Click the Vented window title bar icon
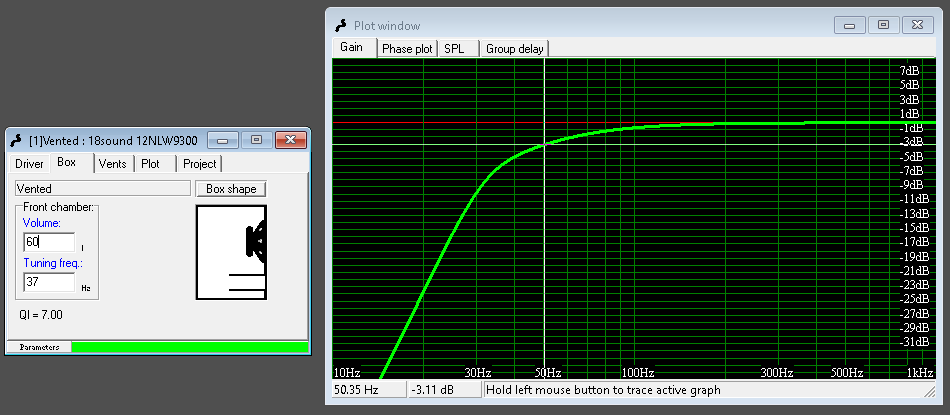950x415 pixels. pyautogui.click(x=16, y=140)
